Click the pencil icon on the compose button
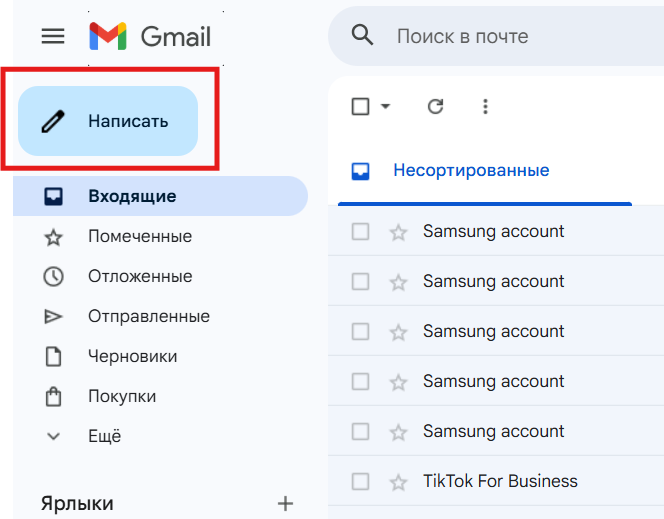Viewport: 664px width, 519px height. tap(53, 121)
